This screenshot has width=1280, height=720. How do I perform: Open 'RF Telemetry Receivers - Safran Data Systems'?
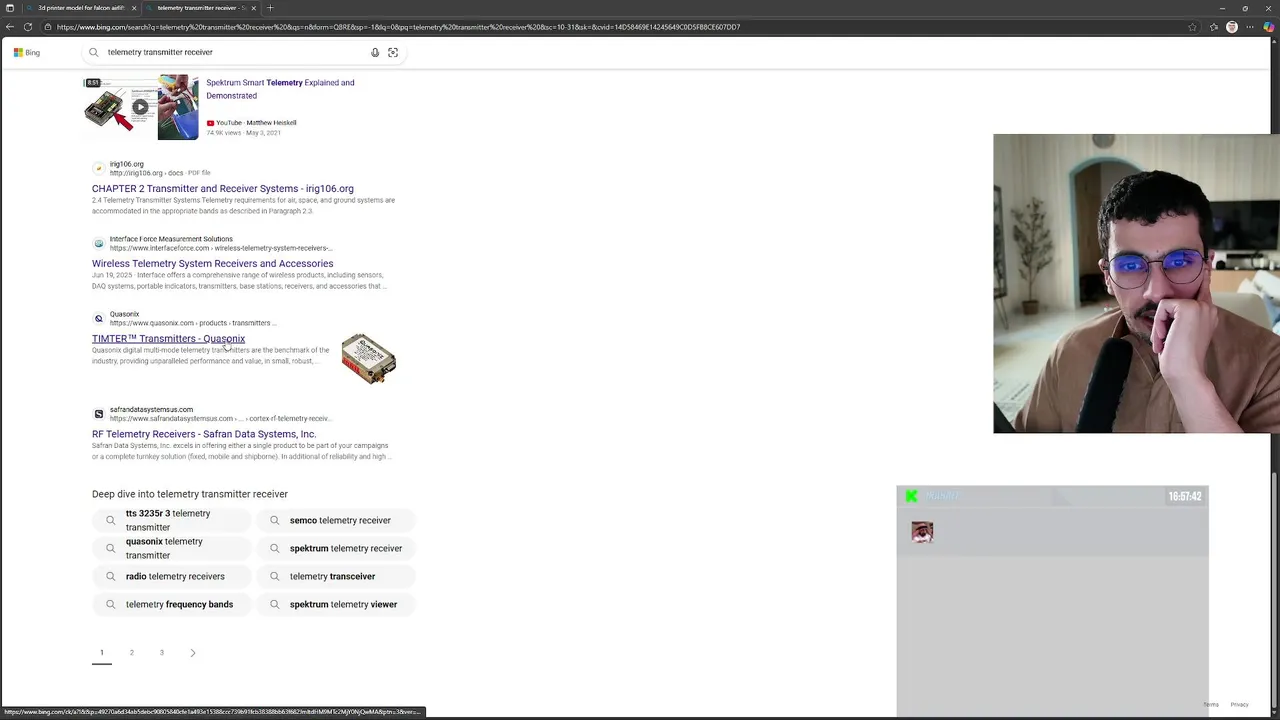pyautogui.click(x=204, y=434)
